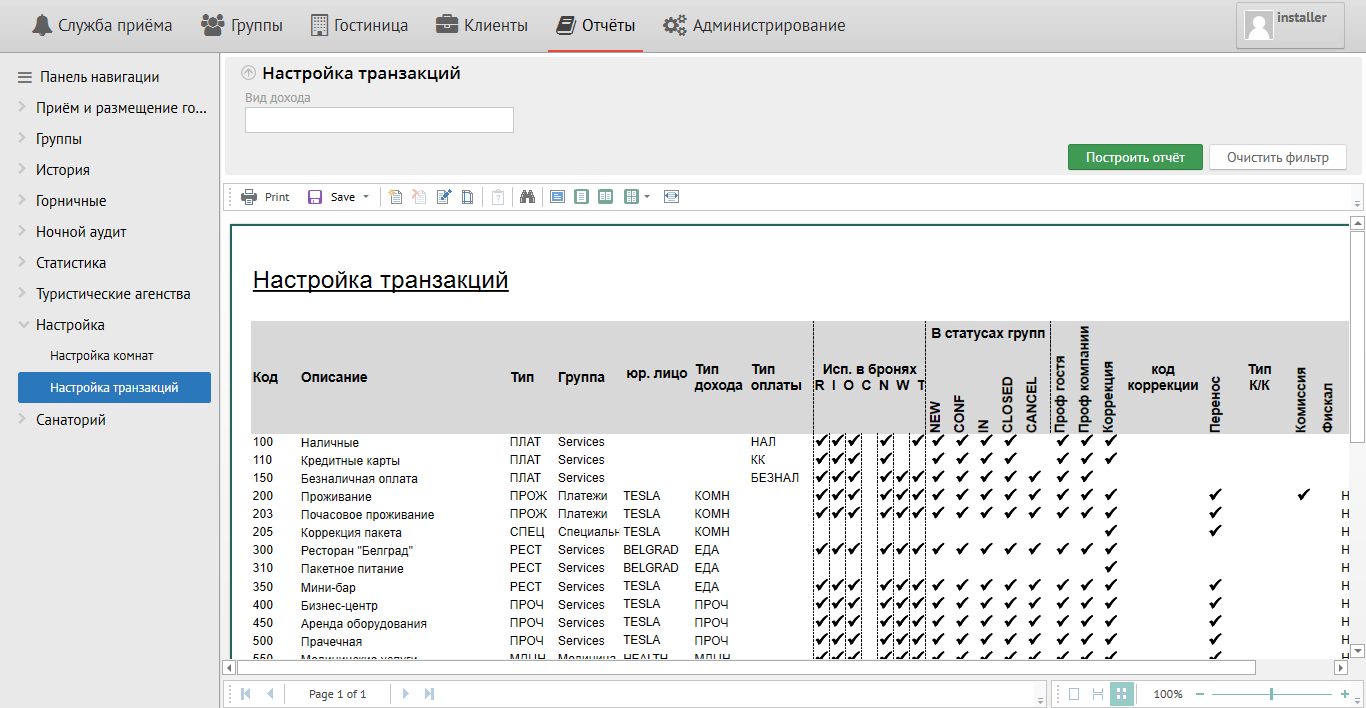Viewport: 1366px width, 708px height.
Task: Click the page setup icon
Action: pyautogui.click(x=467, y=197)
